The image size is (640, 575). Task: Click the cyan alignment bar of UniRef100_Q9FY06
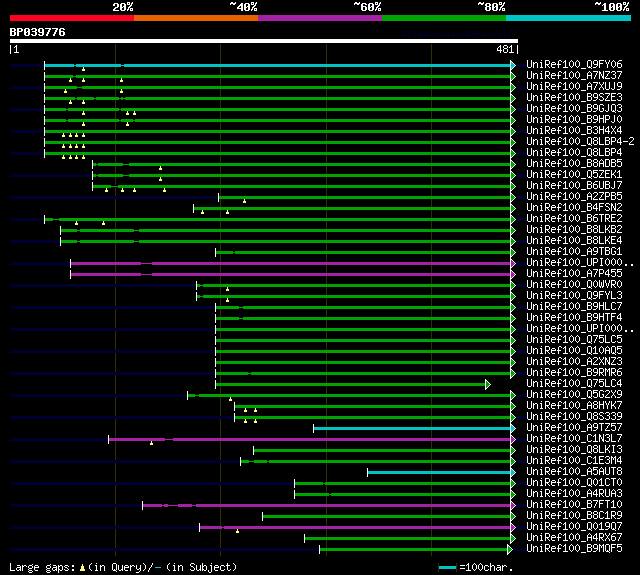(278, 65)
